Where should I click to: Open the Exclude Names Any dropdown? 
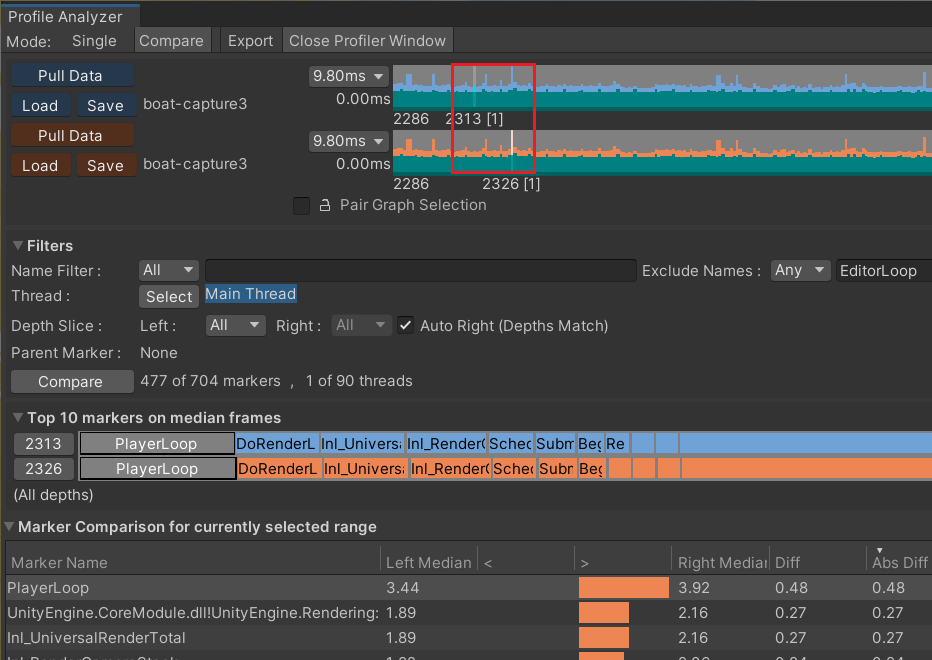pyautogui.click(x=800, y=269)
